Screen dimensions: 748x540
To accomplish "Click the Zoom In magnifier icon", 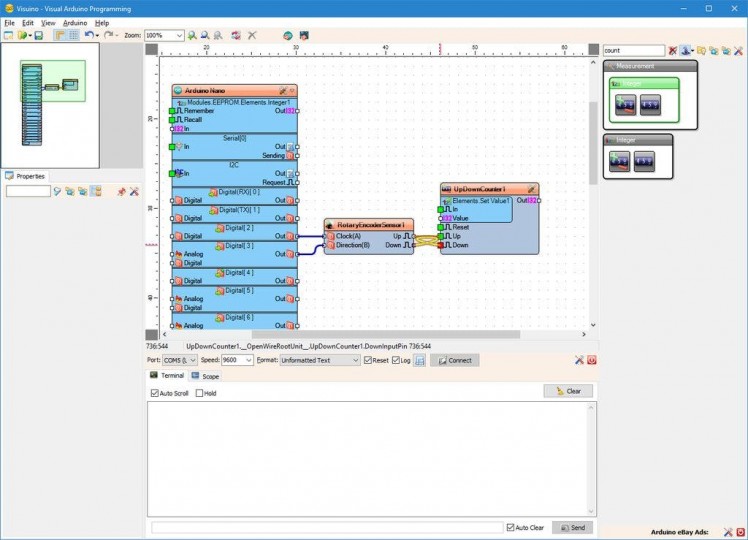I will tap(192, 35).
